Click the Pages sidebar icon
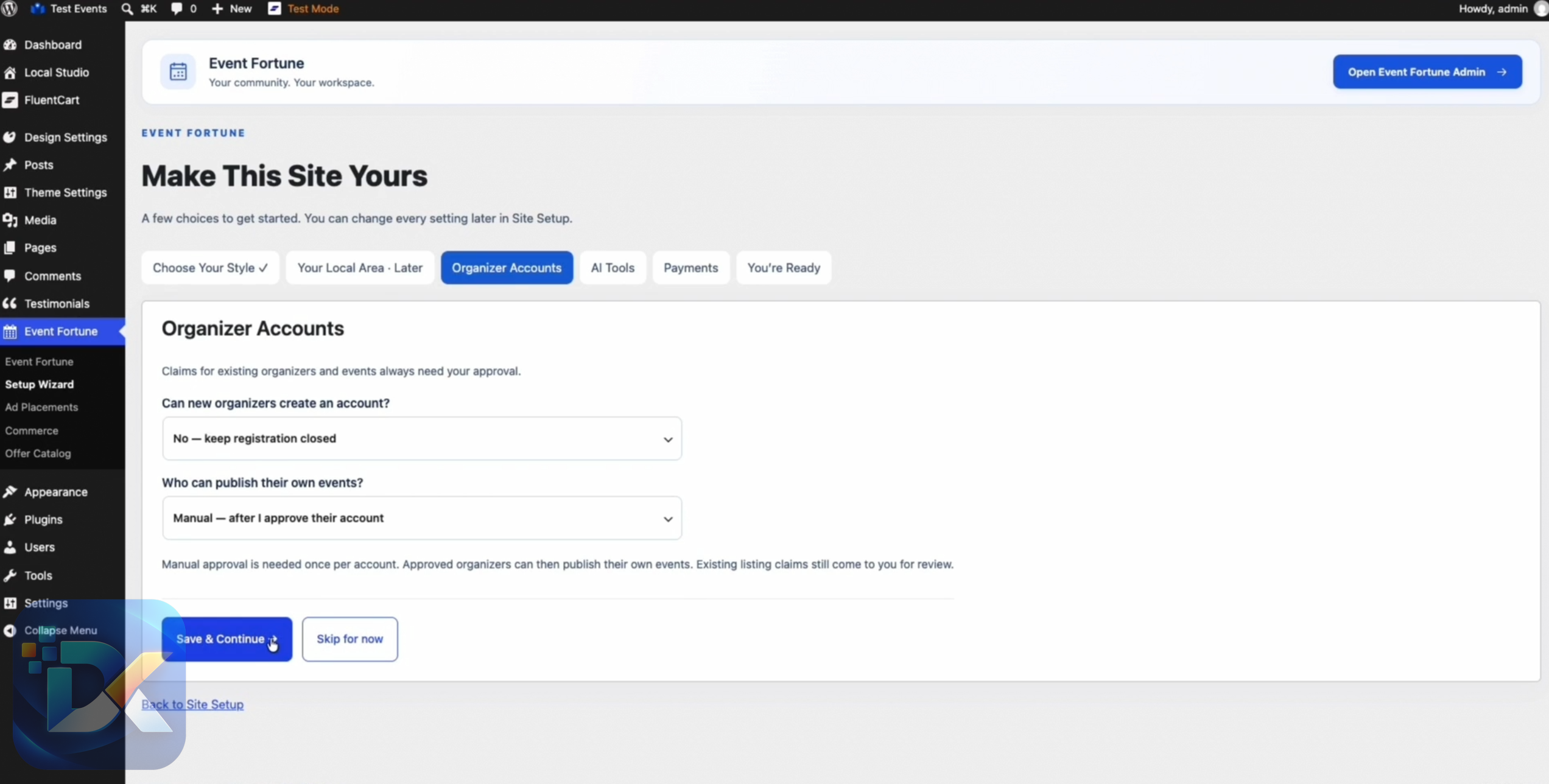The width and height of the screenshot is (1549, 784). (x=10, y=248)
